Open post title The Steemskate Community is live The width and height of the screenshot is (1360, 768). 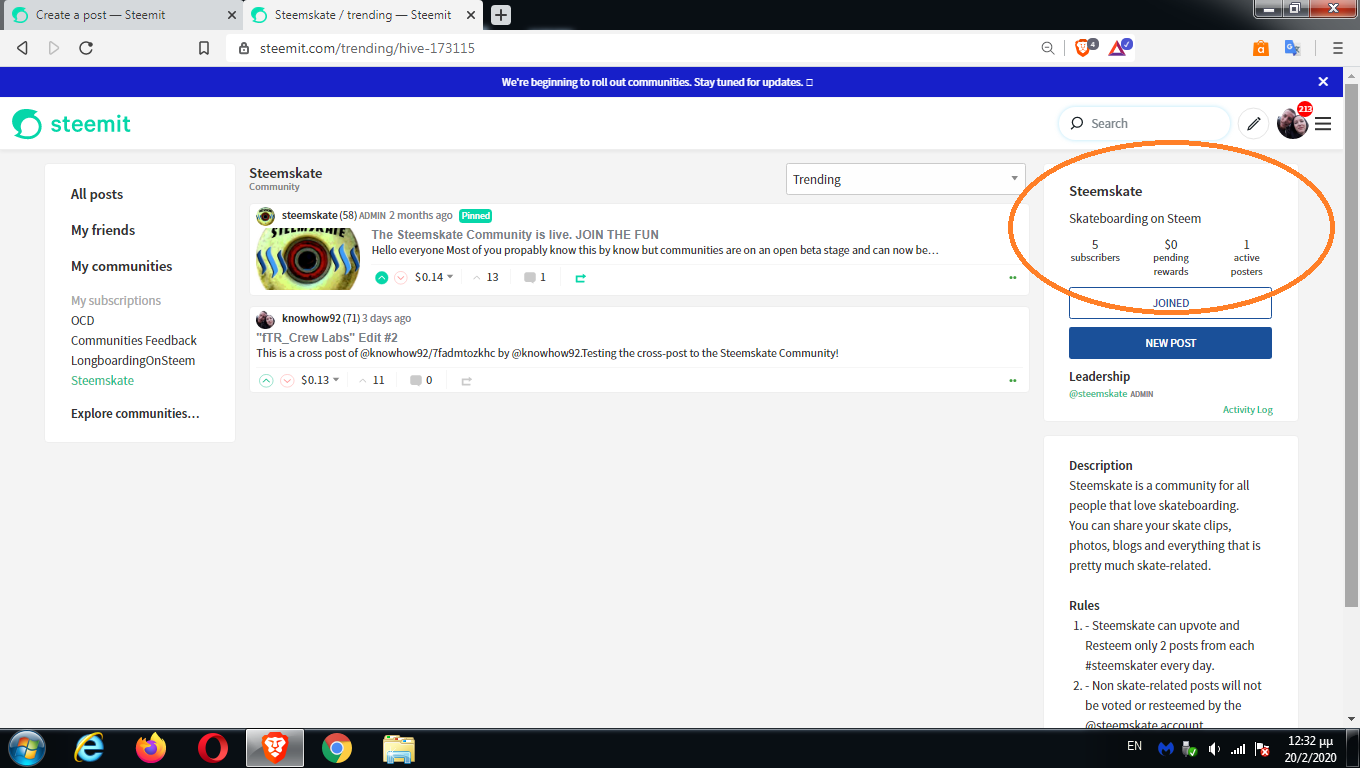[515, 235]
